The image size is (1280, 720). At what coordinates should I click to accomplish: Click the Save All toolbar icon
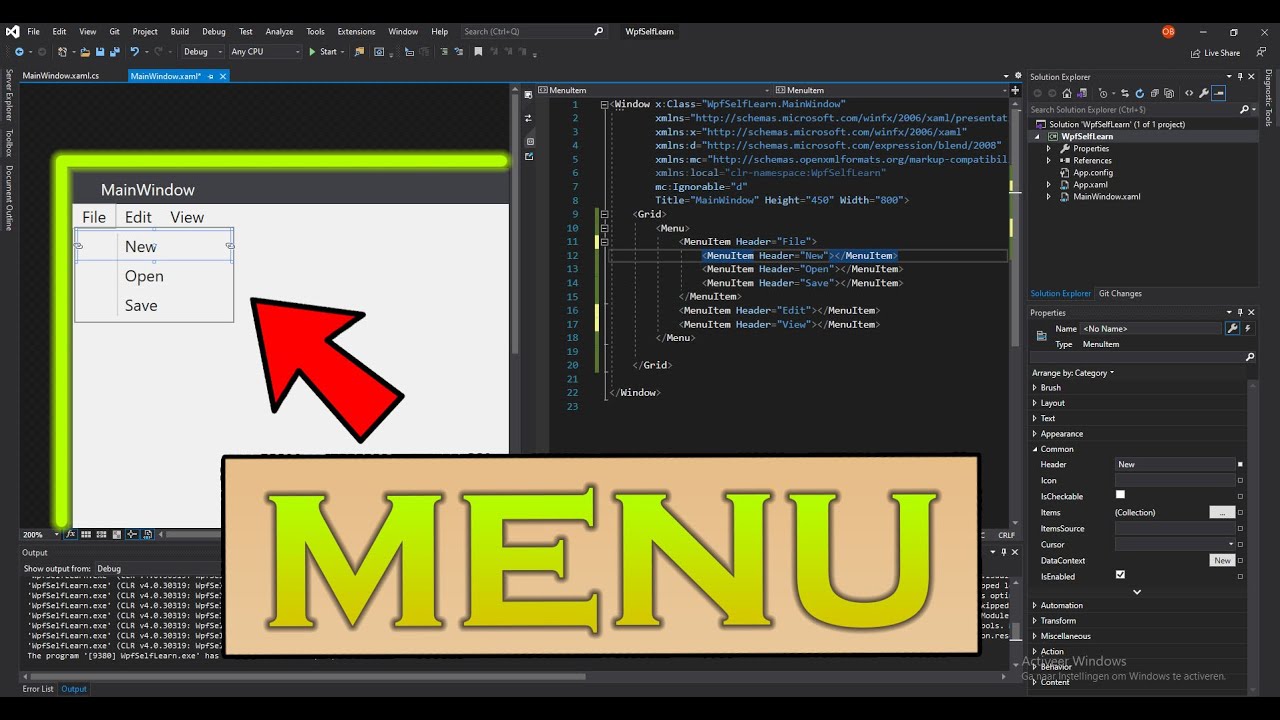114,51
